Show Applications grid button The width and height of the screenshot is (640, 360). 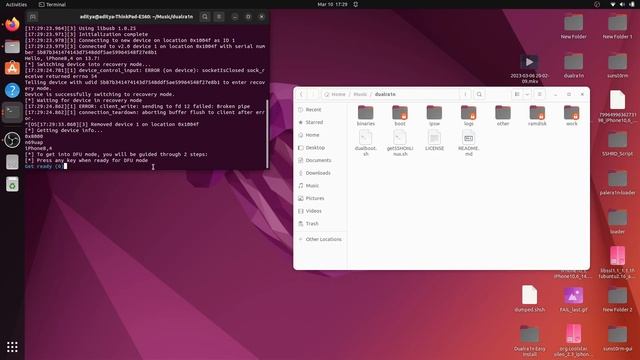[12, 347]
